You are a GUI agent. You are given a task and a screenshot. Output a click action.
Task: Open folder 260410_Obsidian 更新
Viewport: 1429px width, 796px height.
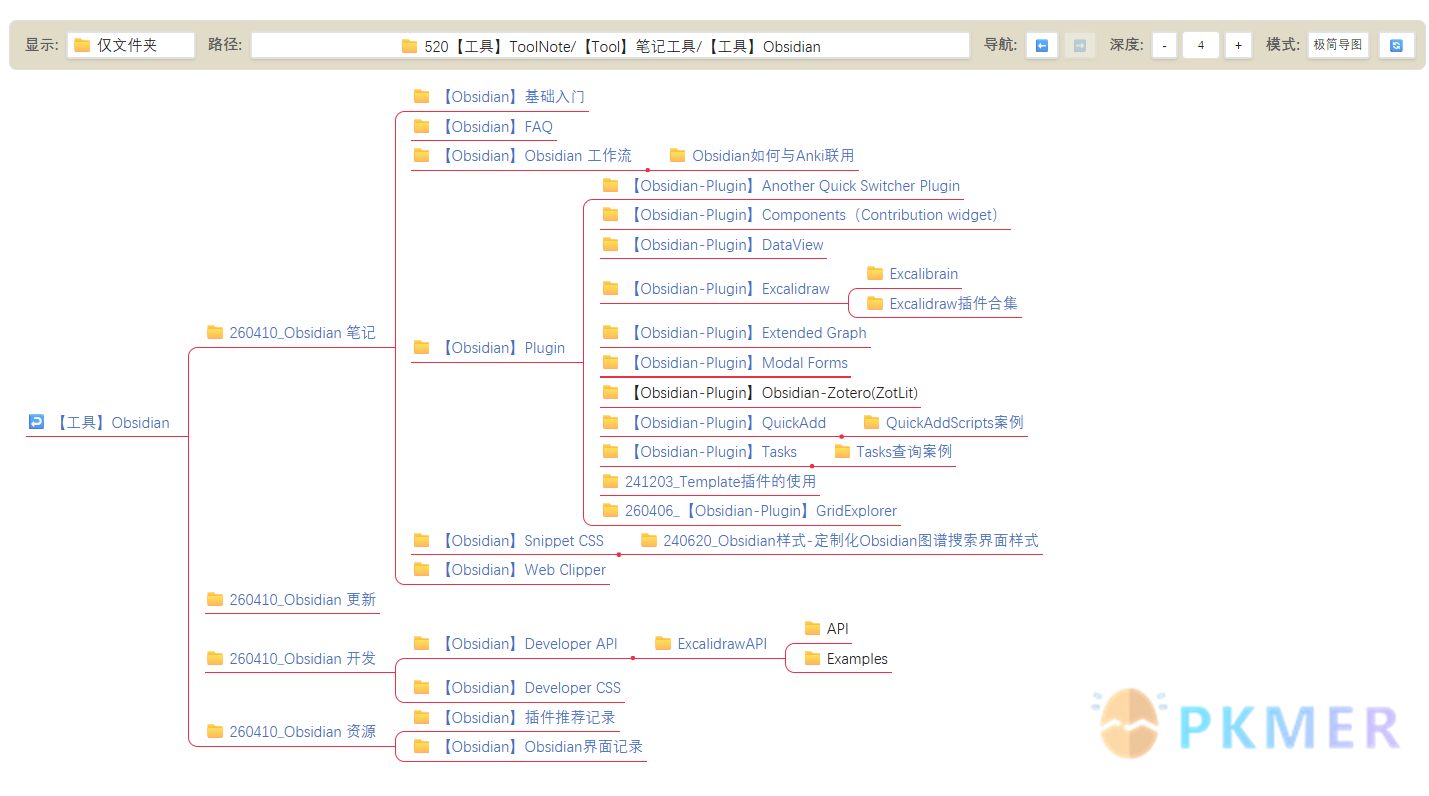302,600
